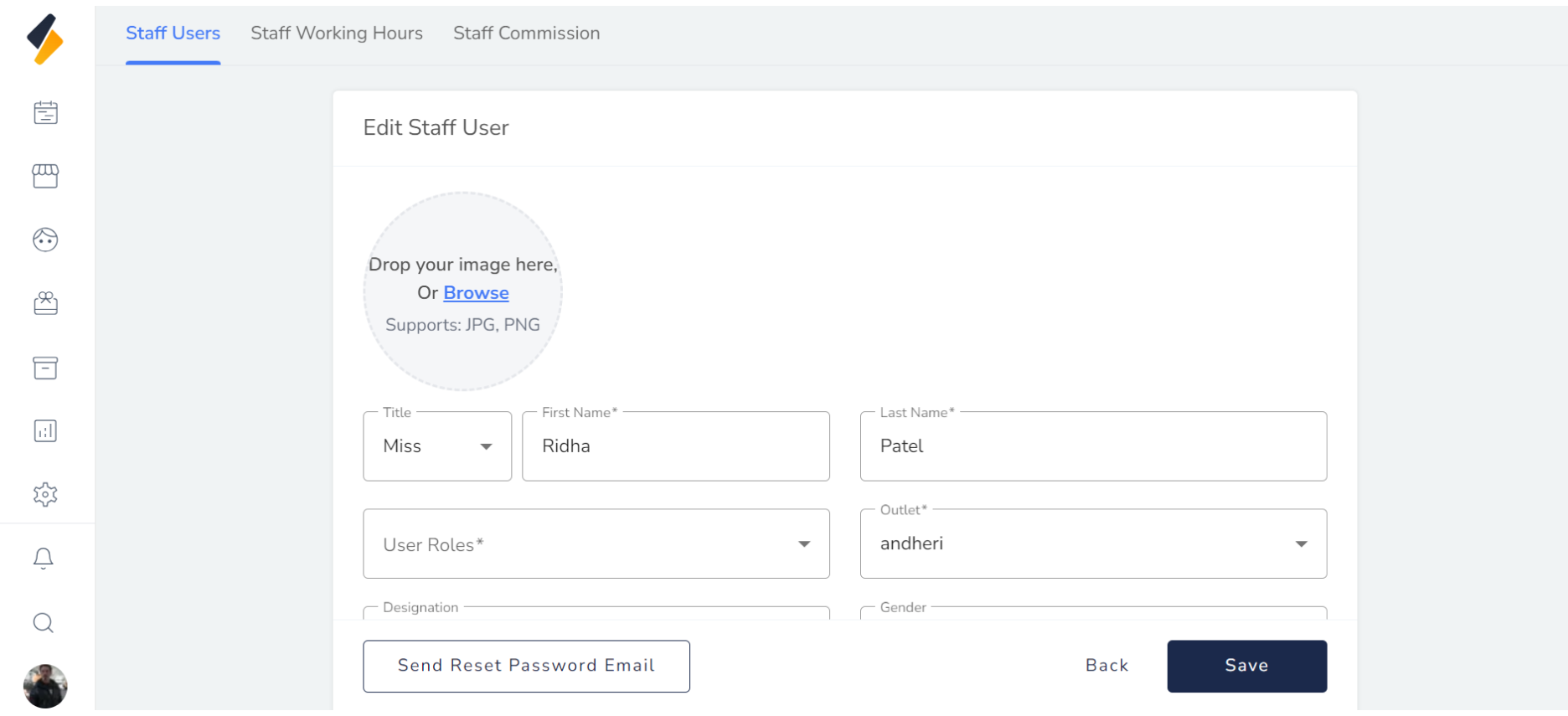Open the gift package icon in sidebar
This screenshot has width=1568, height=716.
click(x=45, y=303)
